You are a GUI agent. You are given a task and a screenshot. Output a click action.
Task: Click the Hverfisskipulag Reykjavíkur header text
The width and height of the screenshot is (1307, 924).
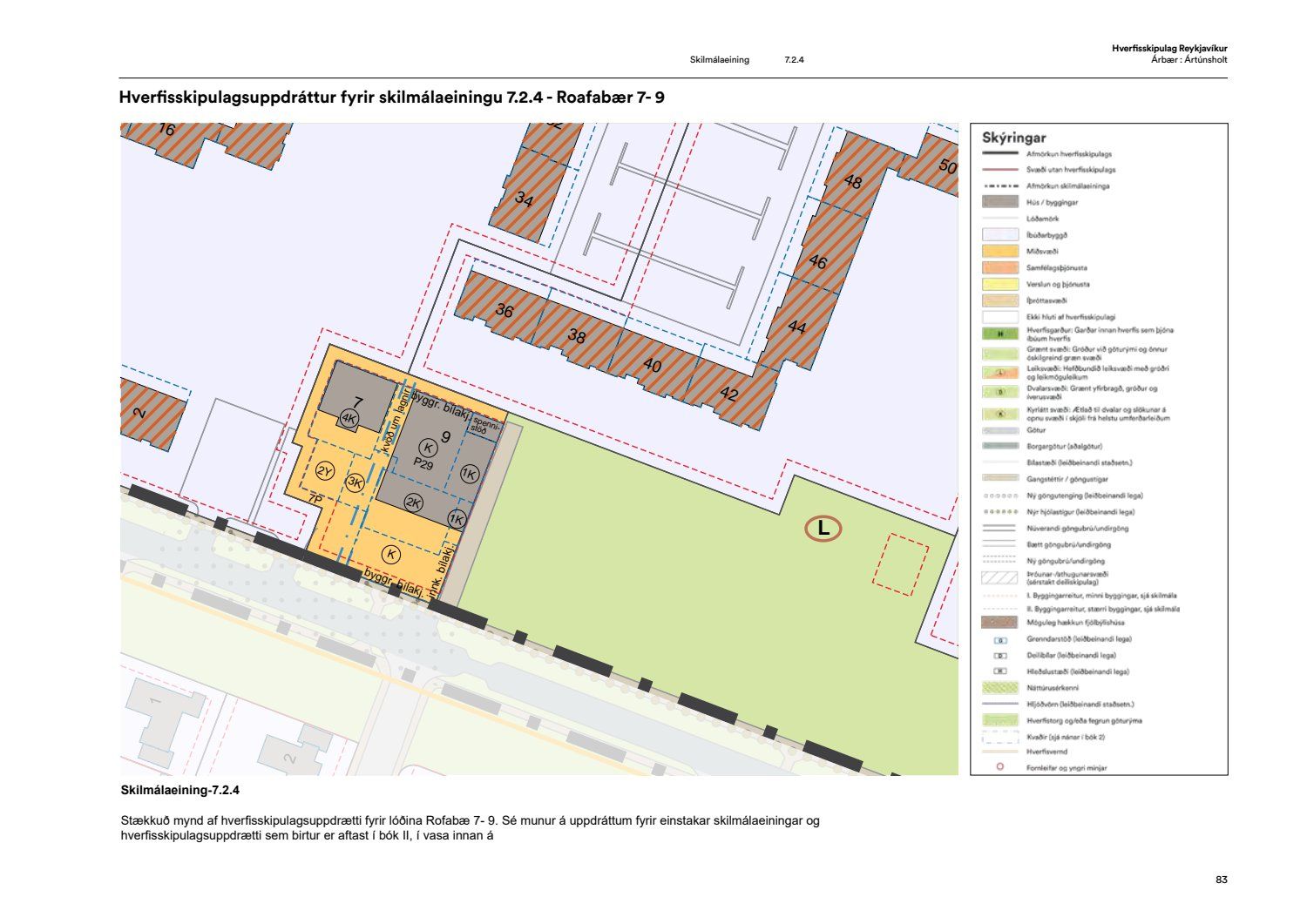(x=1168, y=49)
